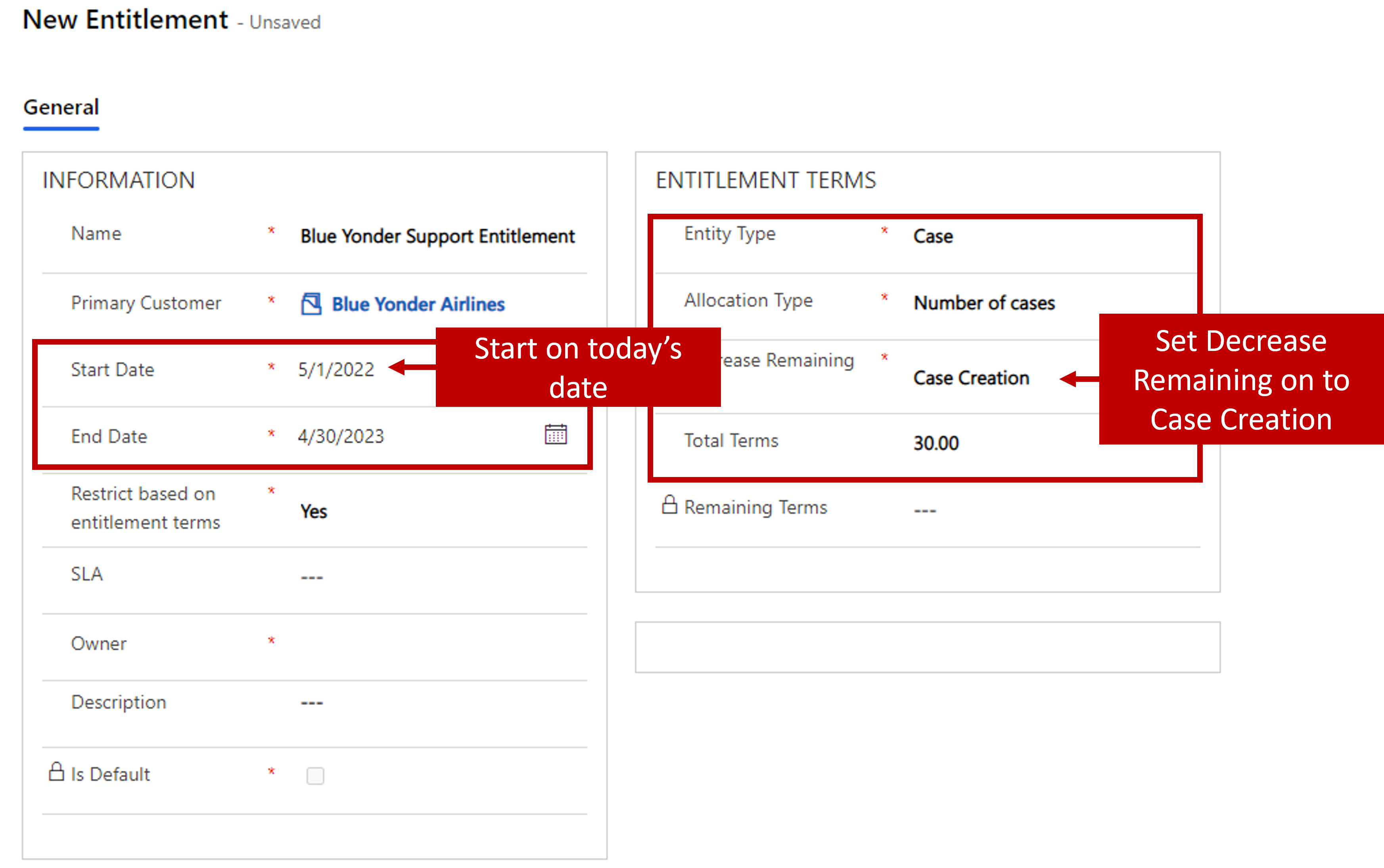Open Decrease Remaining On Case Creation dropdown
The image size is (1384, 868).
tap(971, 378)
